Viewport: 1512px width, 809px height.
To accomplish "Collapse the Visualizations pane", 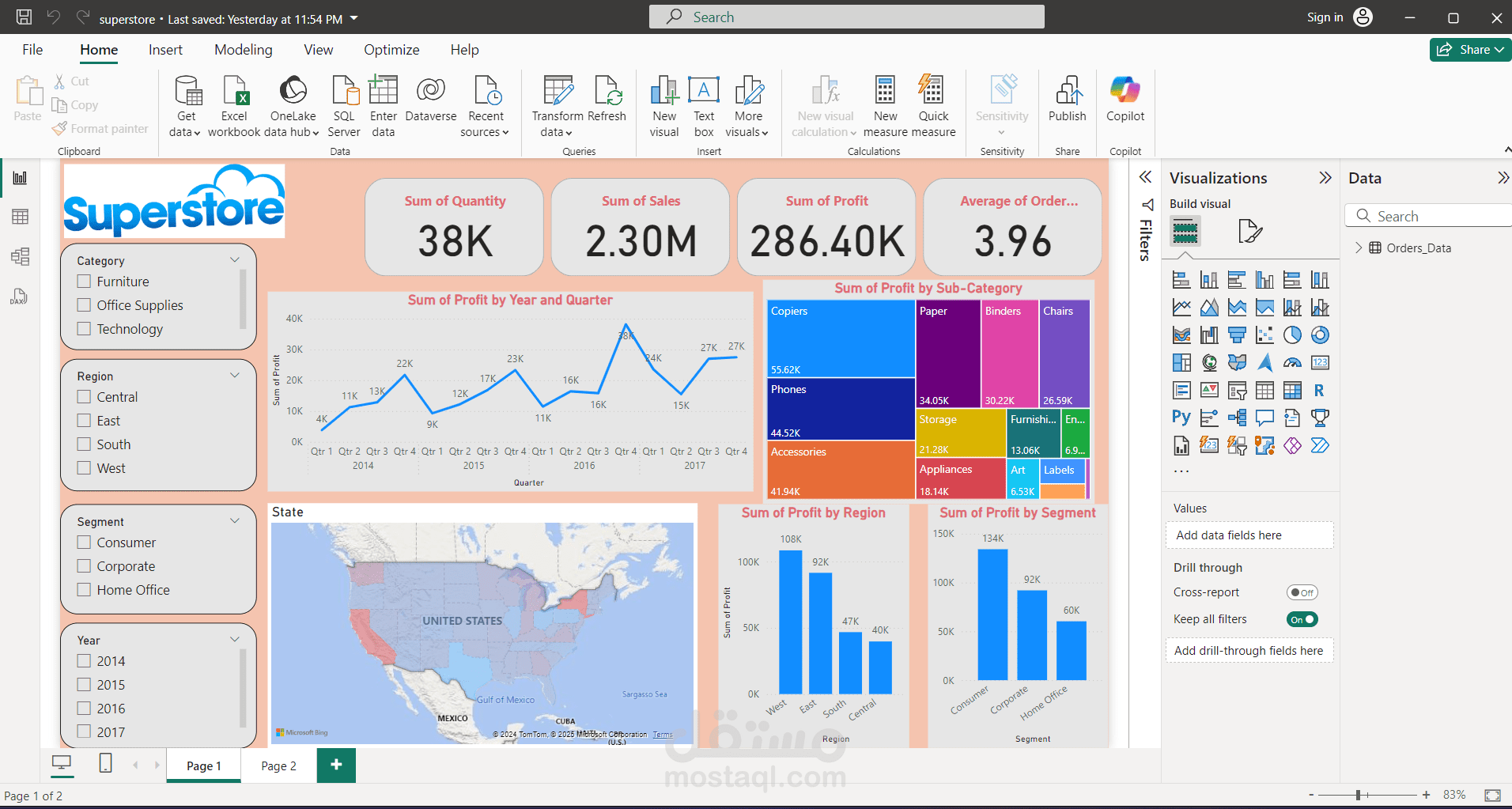I will [x=1325, y=178].
